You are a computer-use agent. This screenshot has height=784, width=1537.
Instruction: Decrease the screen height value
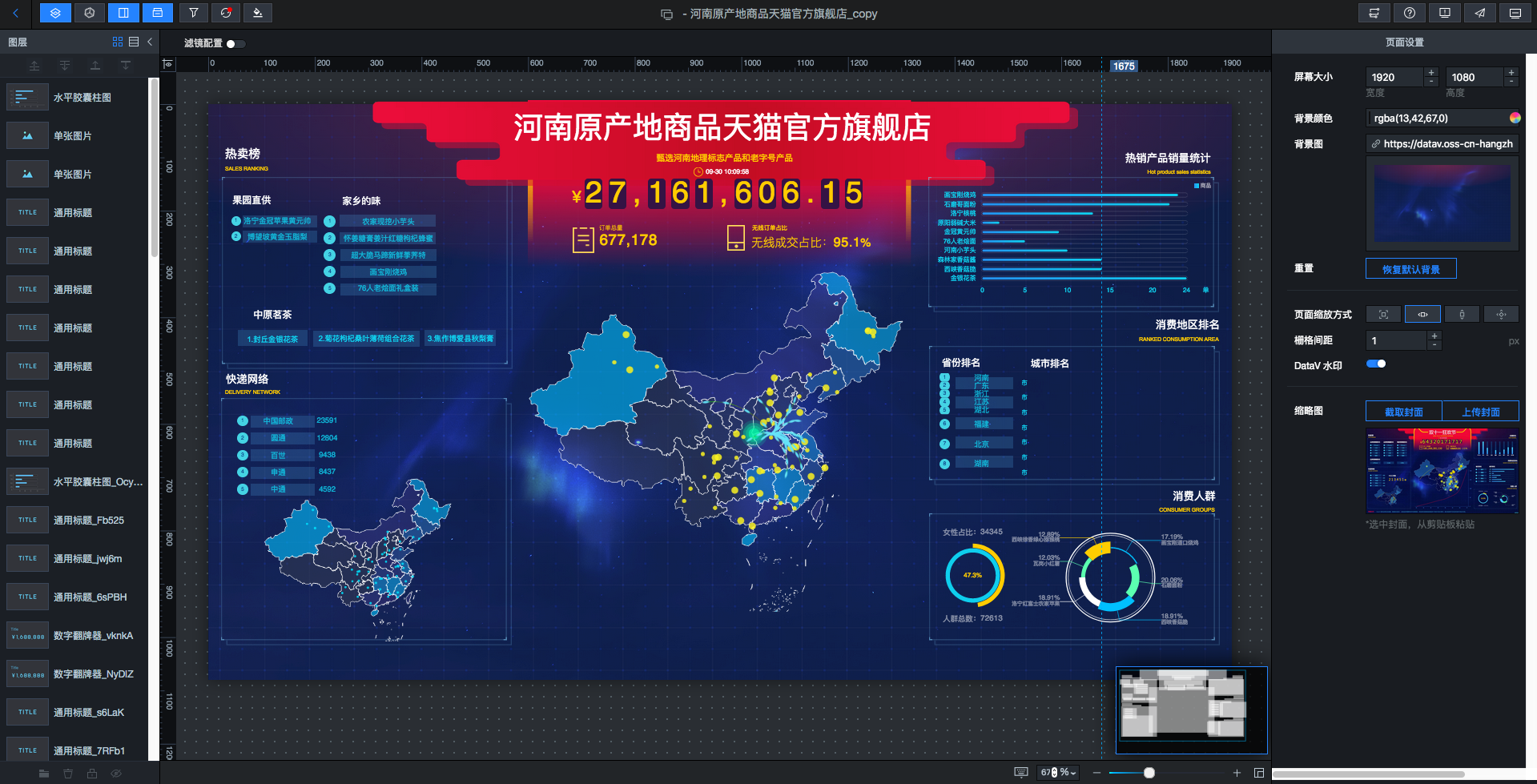(1511, 82)
